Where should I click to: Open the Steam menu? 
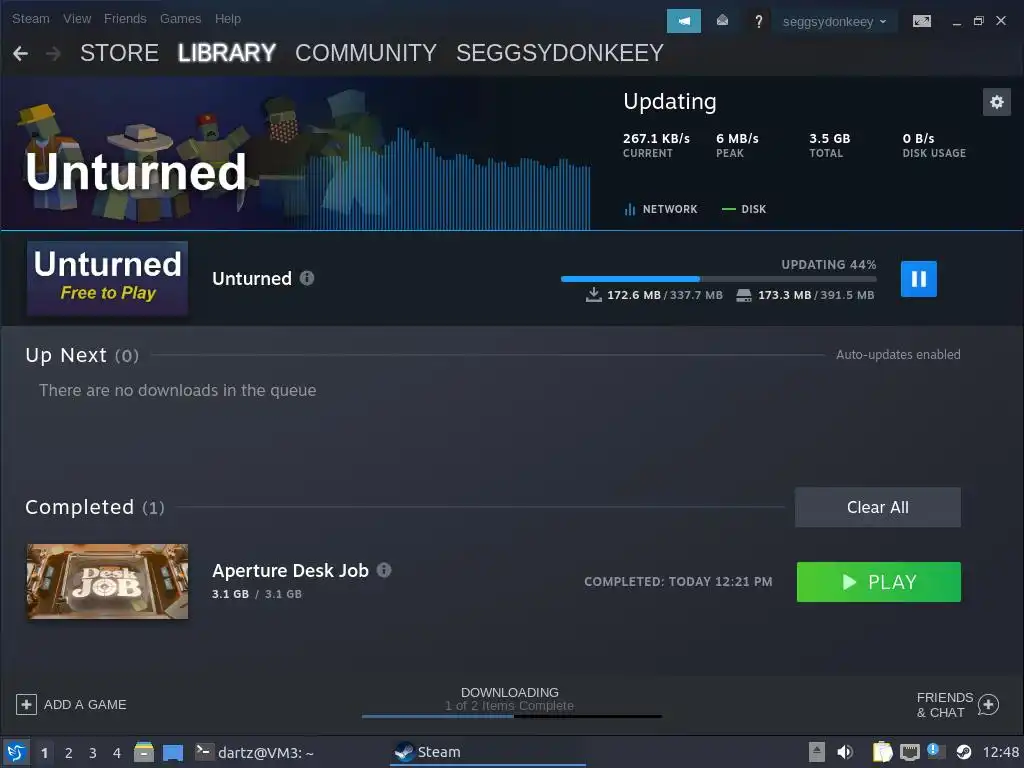[x=31, y=18]
